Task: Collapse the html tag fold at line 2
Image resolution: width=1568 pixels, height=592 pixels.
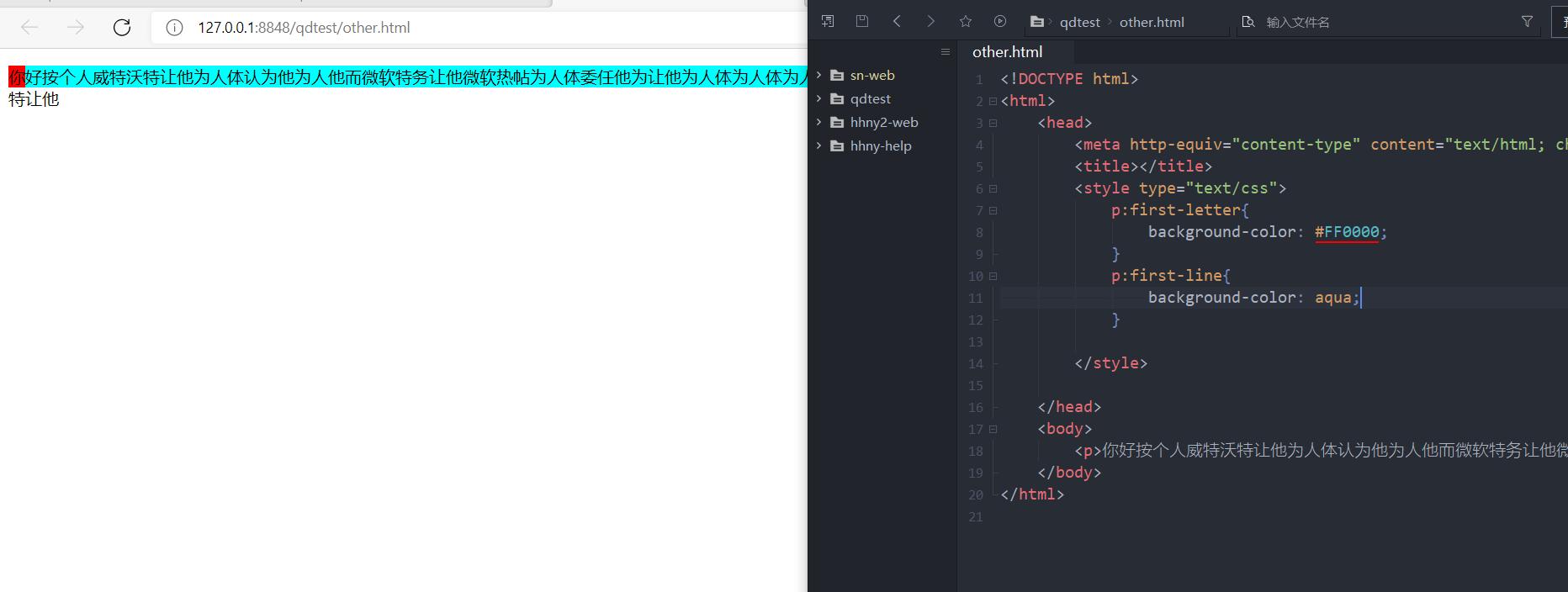Action: [x=993, y=101]
